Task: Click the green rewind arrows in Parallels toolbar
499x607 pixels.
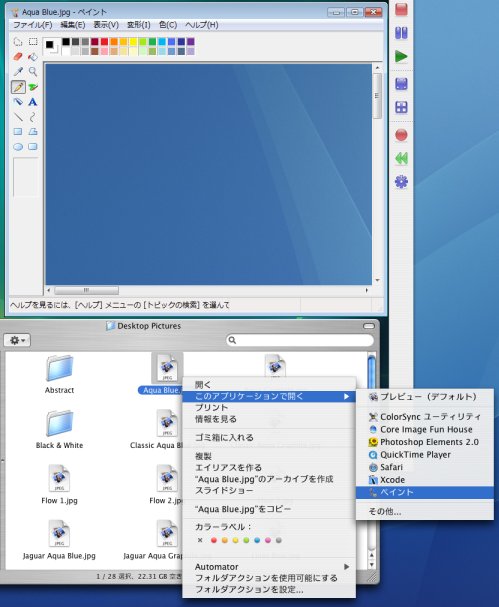Action: click(401, 158)
